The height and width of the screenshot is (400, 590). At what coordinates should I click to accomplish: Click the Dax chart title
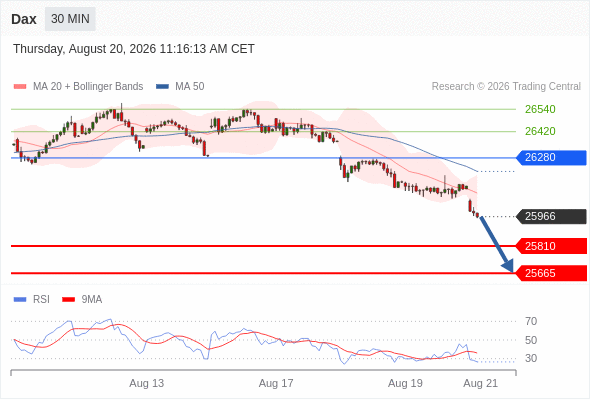pos(24,19)
